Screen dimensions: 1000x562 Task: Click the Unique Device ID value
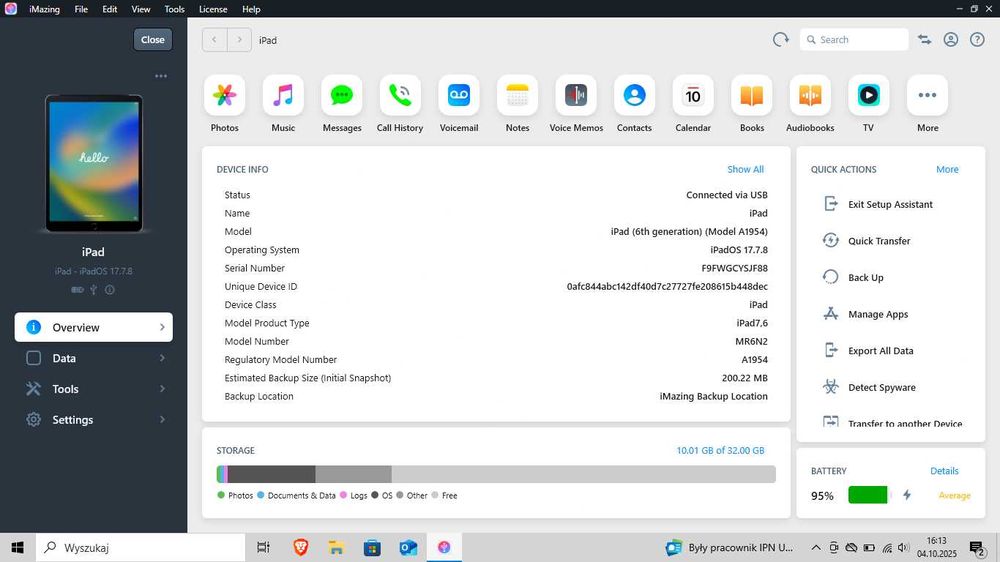point(667,286)
